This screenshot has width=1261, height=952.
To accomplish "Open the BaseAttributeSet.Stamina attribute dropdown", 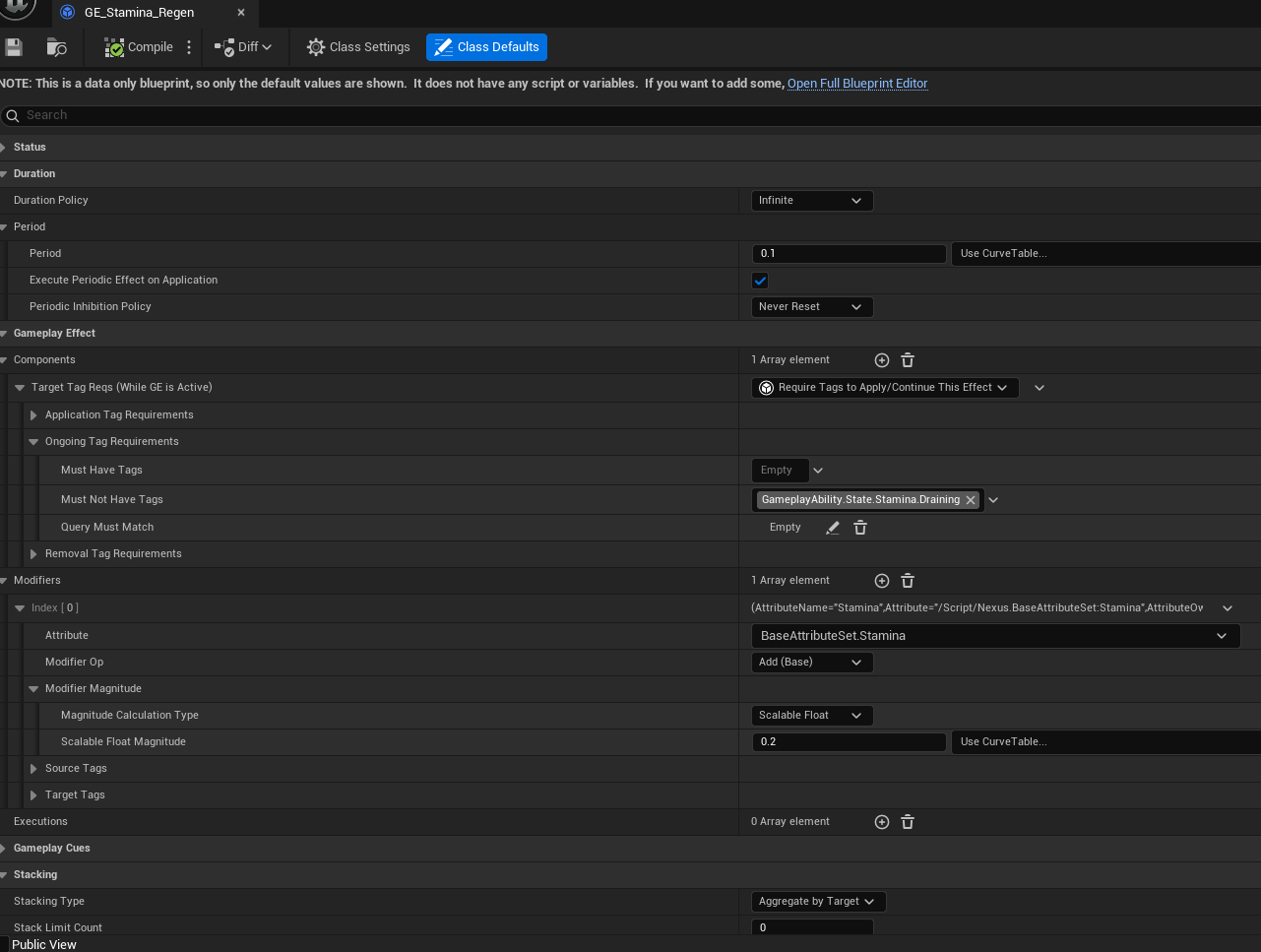I will point(995,636).
